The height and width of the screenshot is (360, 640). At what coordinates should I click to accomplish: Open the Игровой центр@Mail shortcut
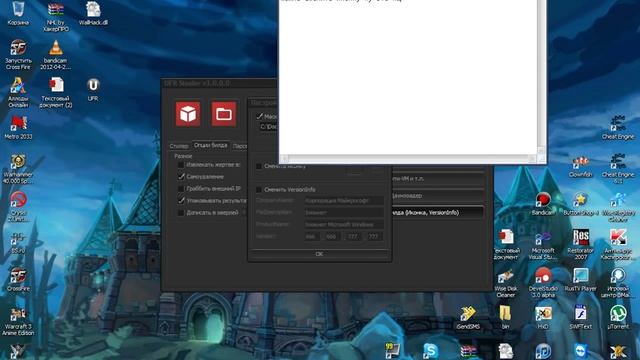618,282
